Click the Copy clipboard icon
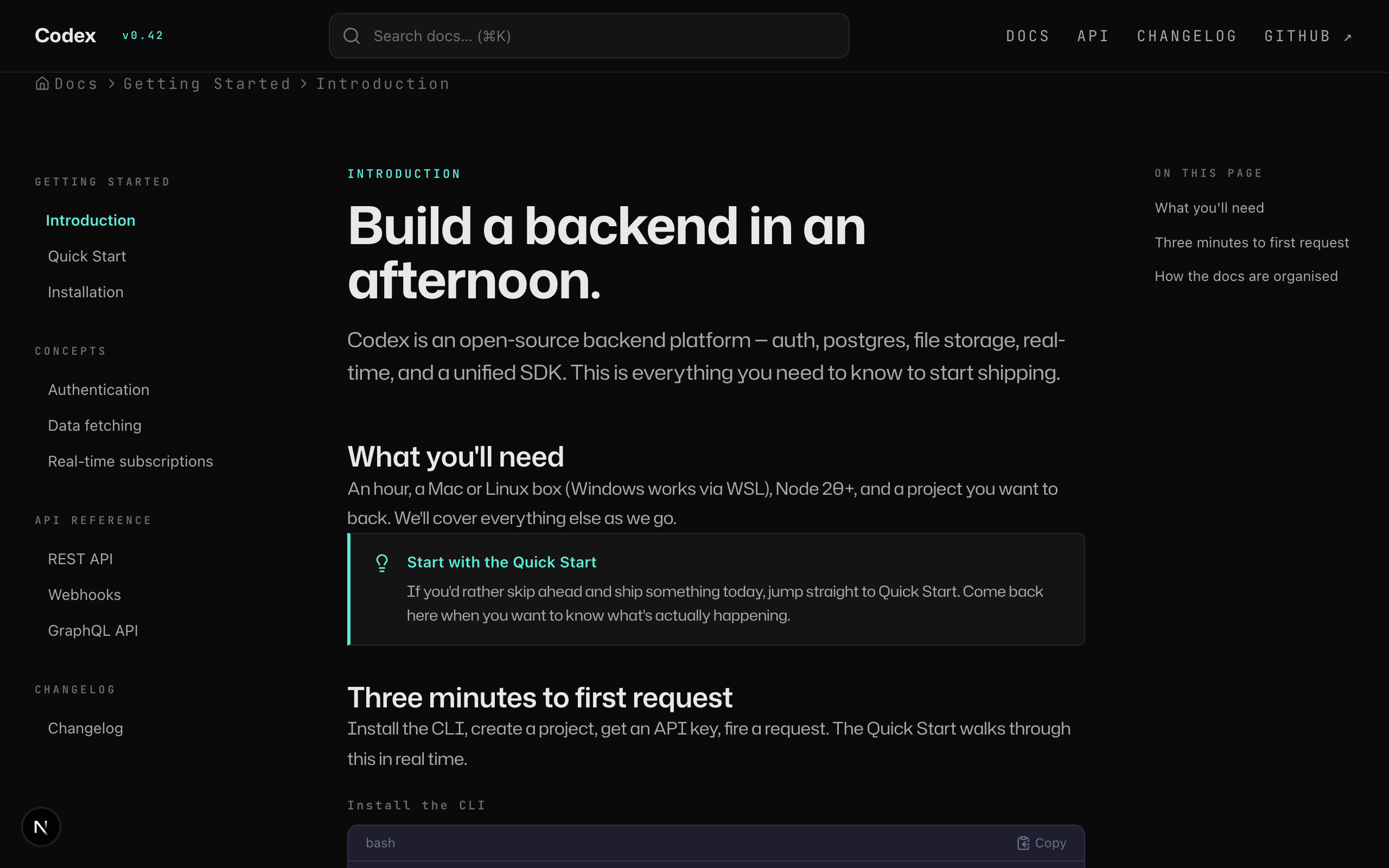 (1023, 843)
